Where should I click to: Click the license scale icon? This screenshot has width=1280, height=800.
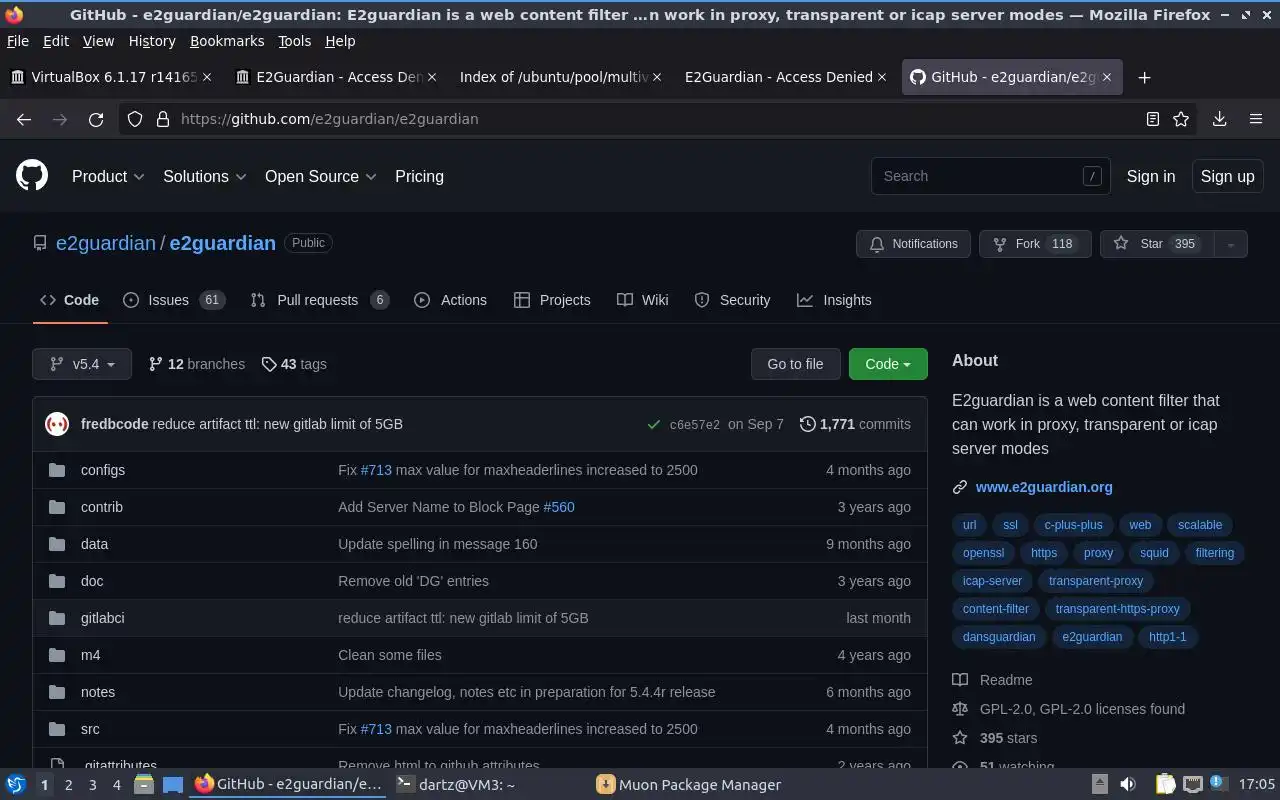click(960, 709)
